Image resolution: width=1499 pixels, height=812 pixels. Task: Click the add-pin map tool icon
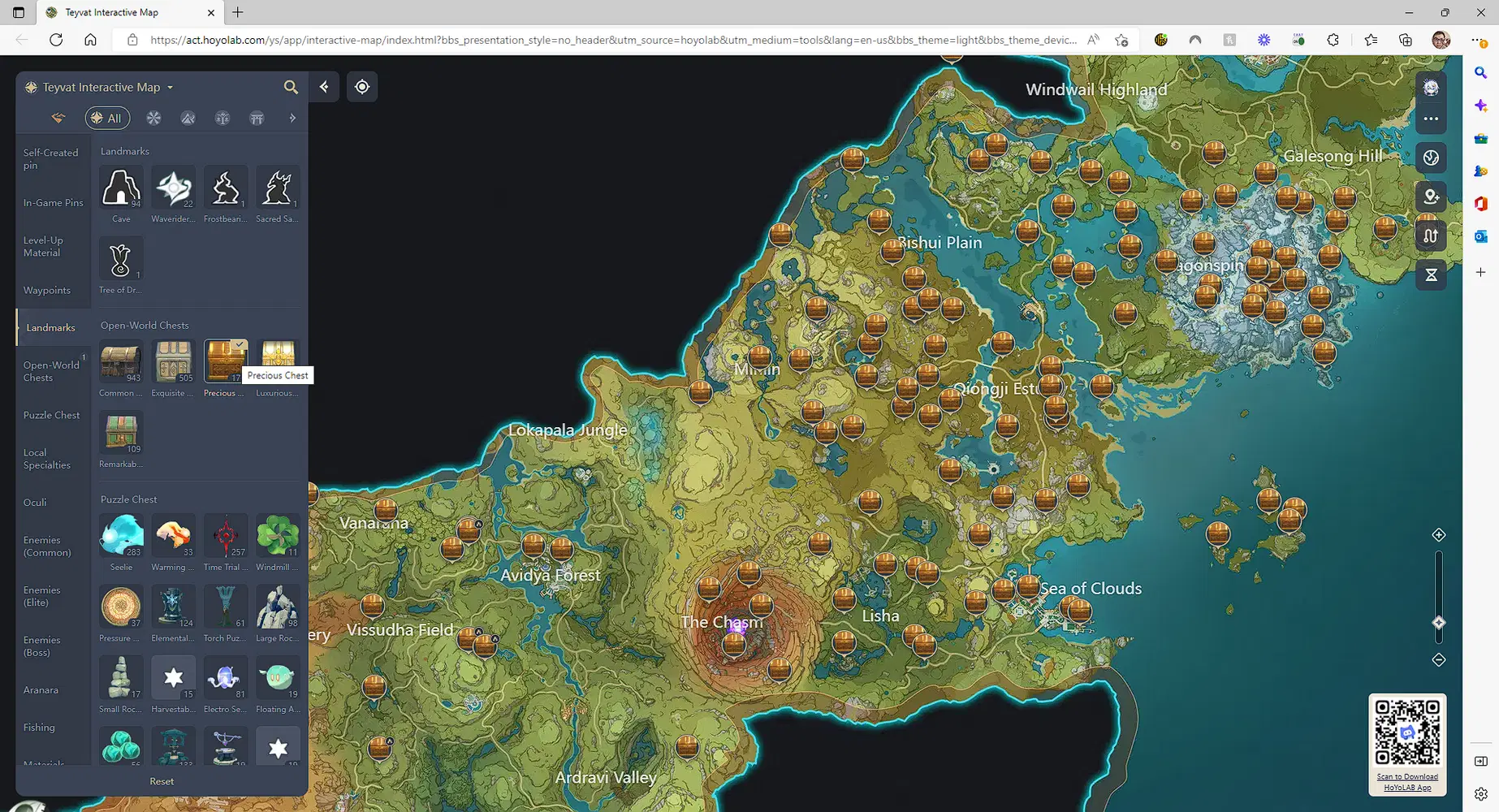pos(1431,197)
